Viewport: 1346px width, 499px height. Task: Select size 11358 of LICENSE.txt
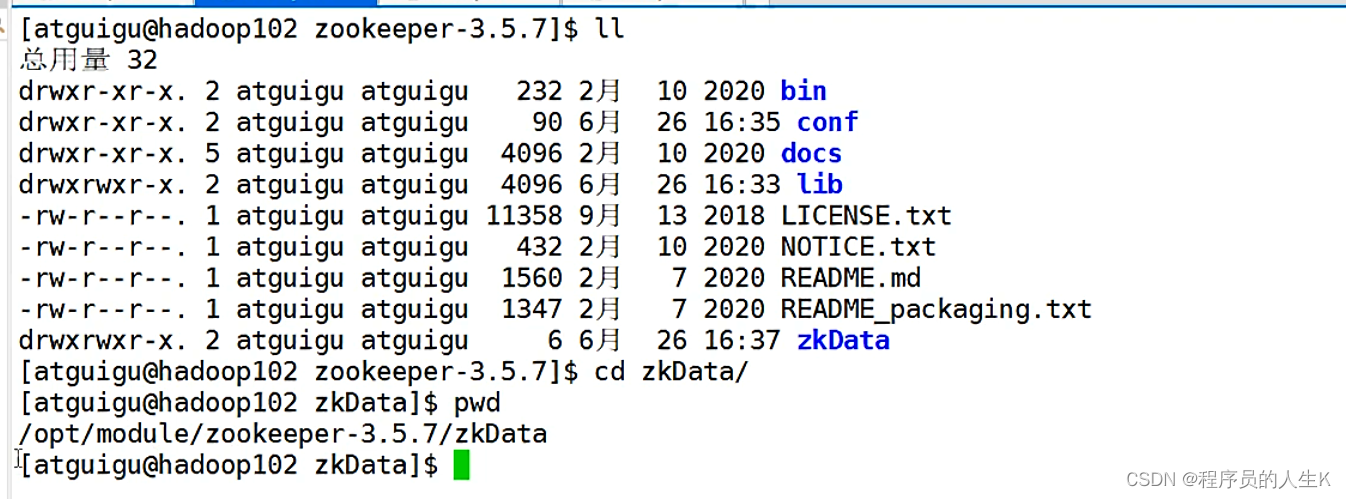[x=524, y=216]
